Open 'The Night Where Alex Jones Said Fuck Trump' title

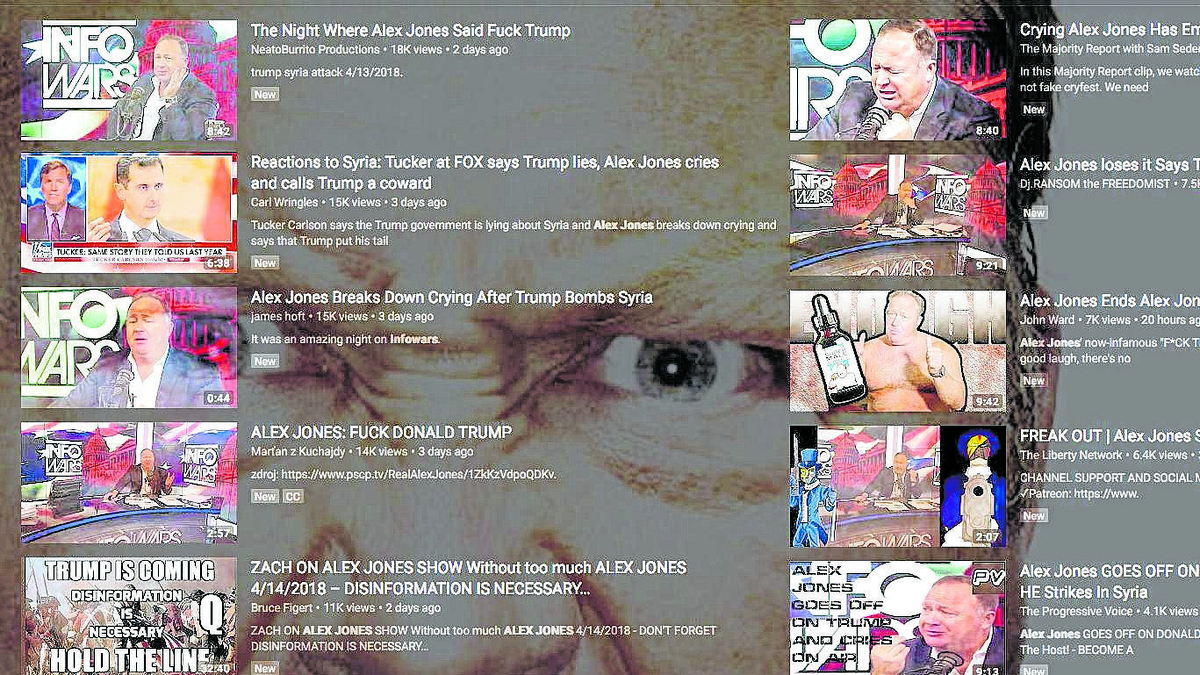410,31
